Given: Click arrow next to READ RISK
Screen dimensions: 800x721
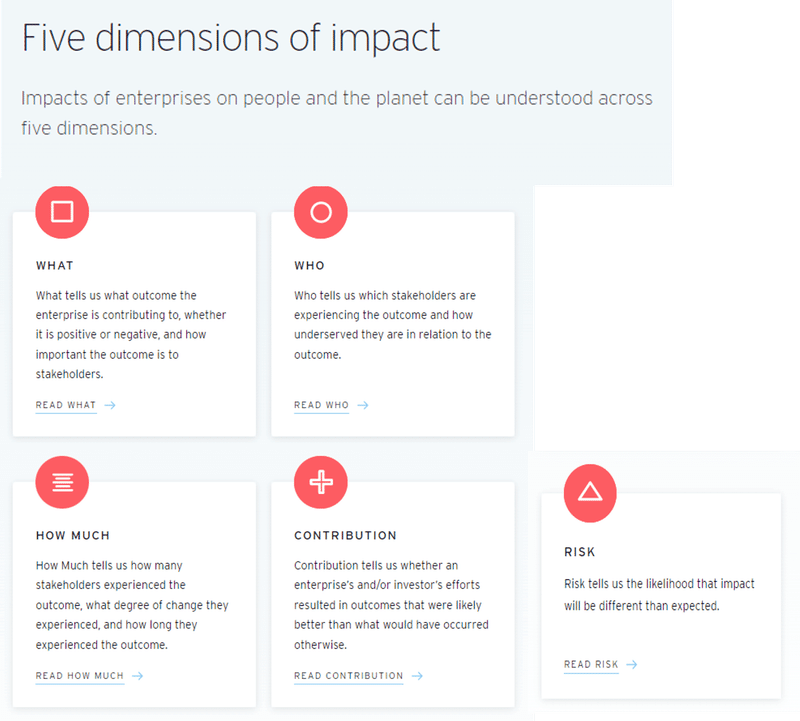Looking at the screenshot, I should pyautogui.click(x=632, y=664).
